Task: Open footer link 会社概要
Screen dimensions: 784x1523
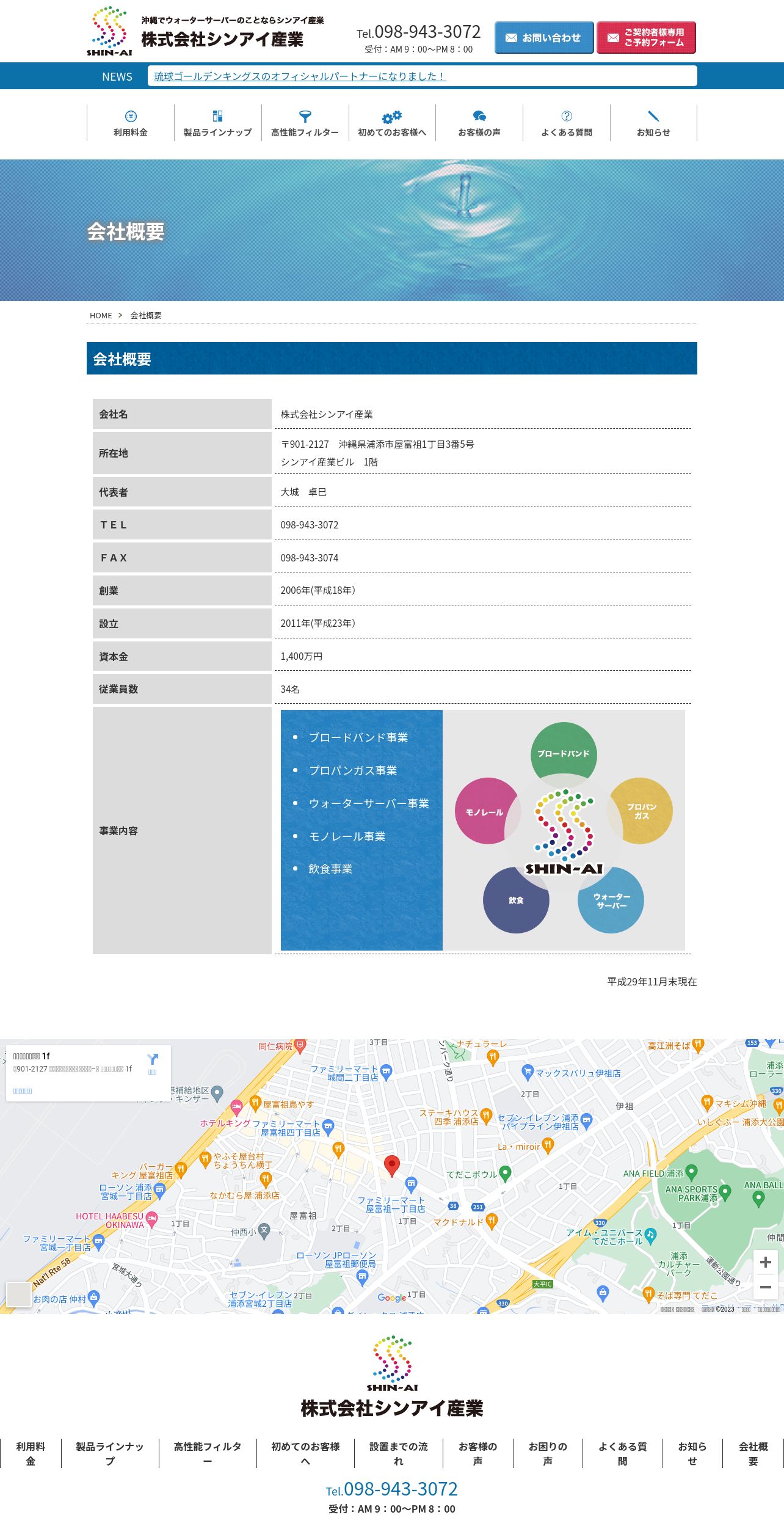Action: (x=753, y=1453)
